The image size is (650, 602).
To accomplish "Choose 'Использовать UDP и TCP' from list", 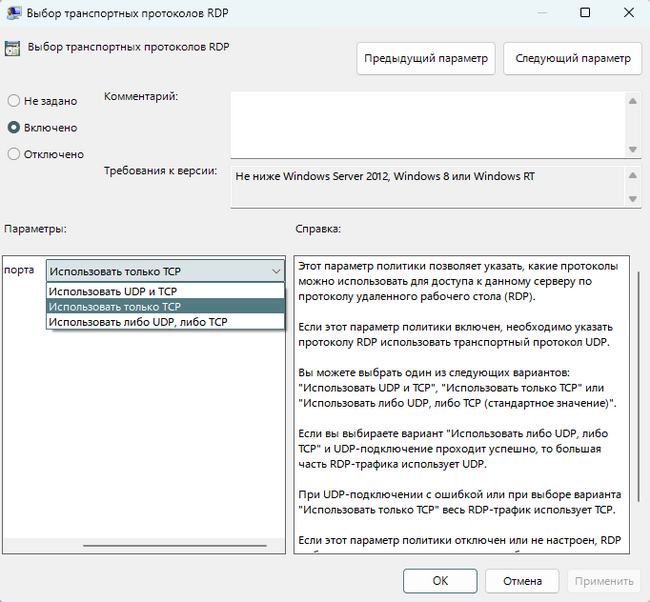I will pyautogui.click(x=165, y=291).
